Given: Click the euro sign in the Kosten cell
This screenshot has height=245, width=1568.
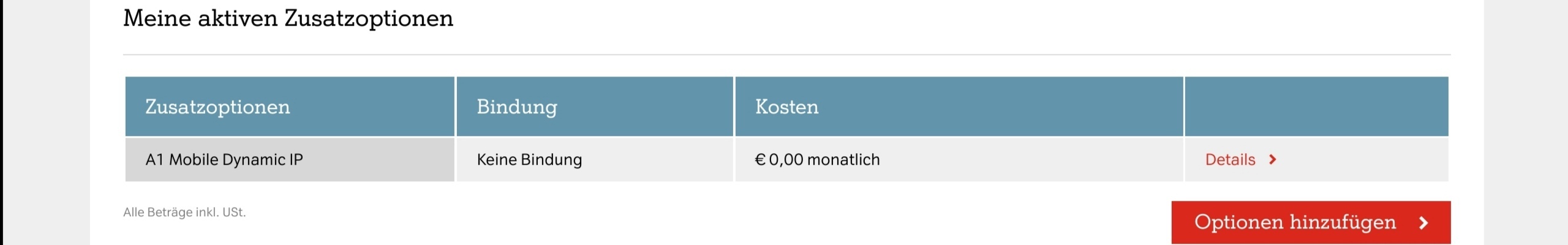Looking at the screenshot, I should pos(760,160).
